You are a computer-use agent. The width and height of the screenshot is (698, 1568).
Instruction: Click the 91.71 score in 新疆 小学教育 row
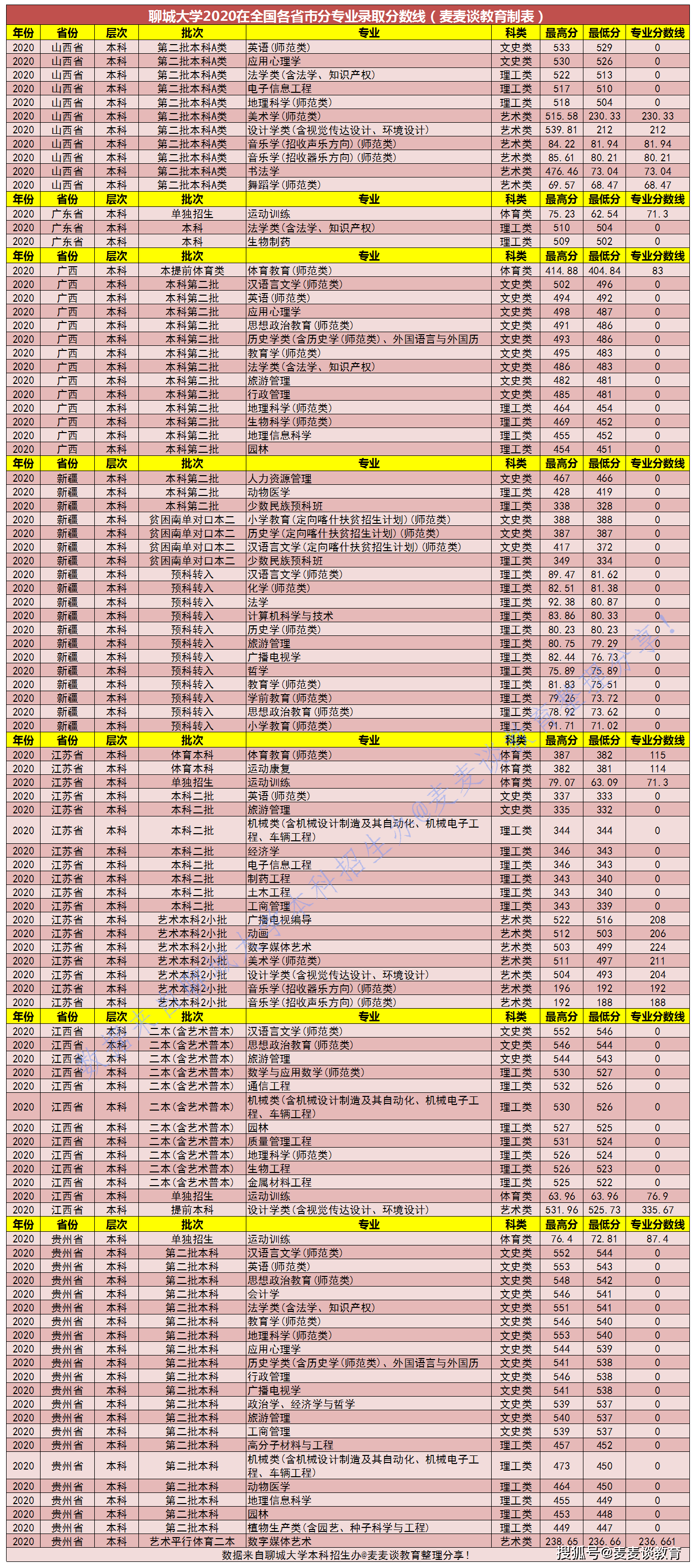click(562, 726)
